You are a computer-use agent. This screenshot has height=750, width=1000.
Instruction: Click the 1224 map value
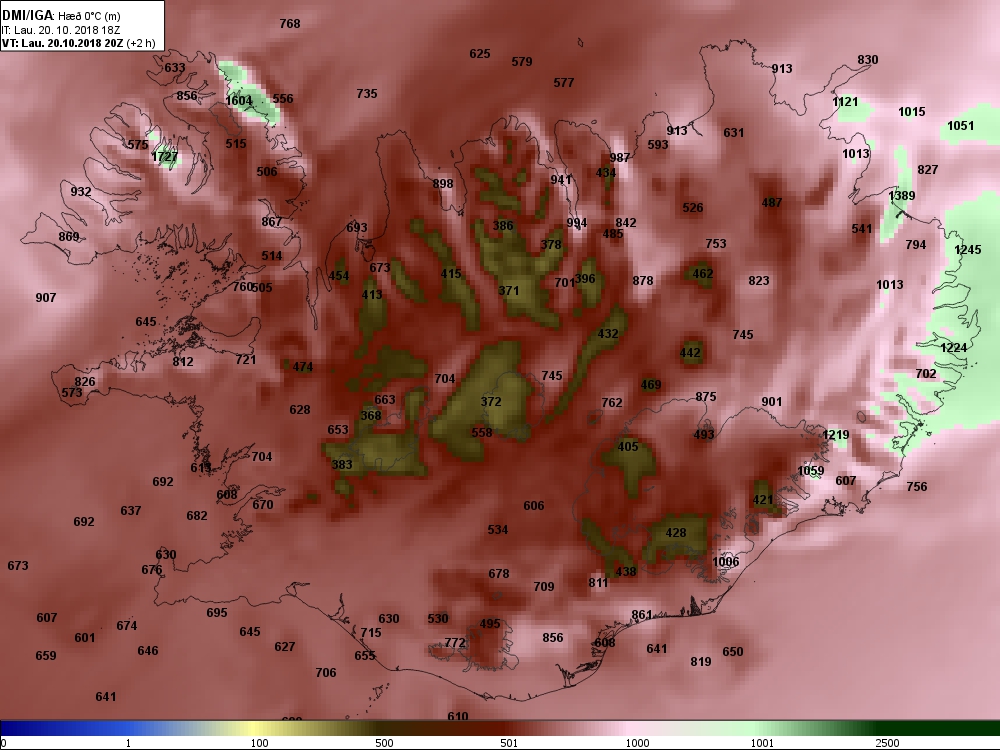pos(954,348)
